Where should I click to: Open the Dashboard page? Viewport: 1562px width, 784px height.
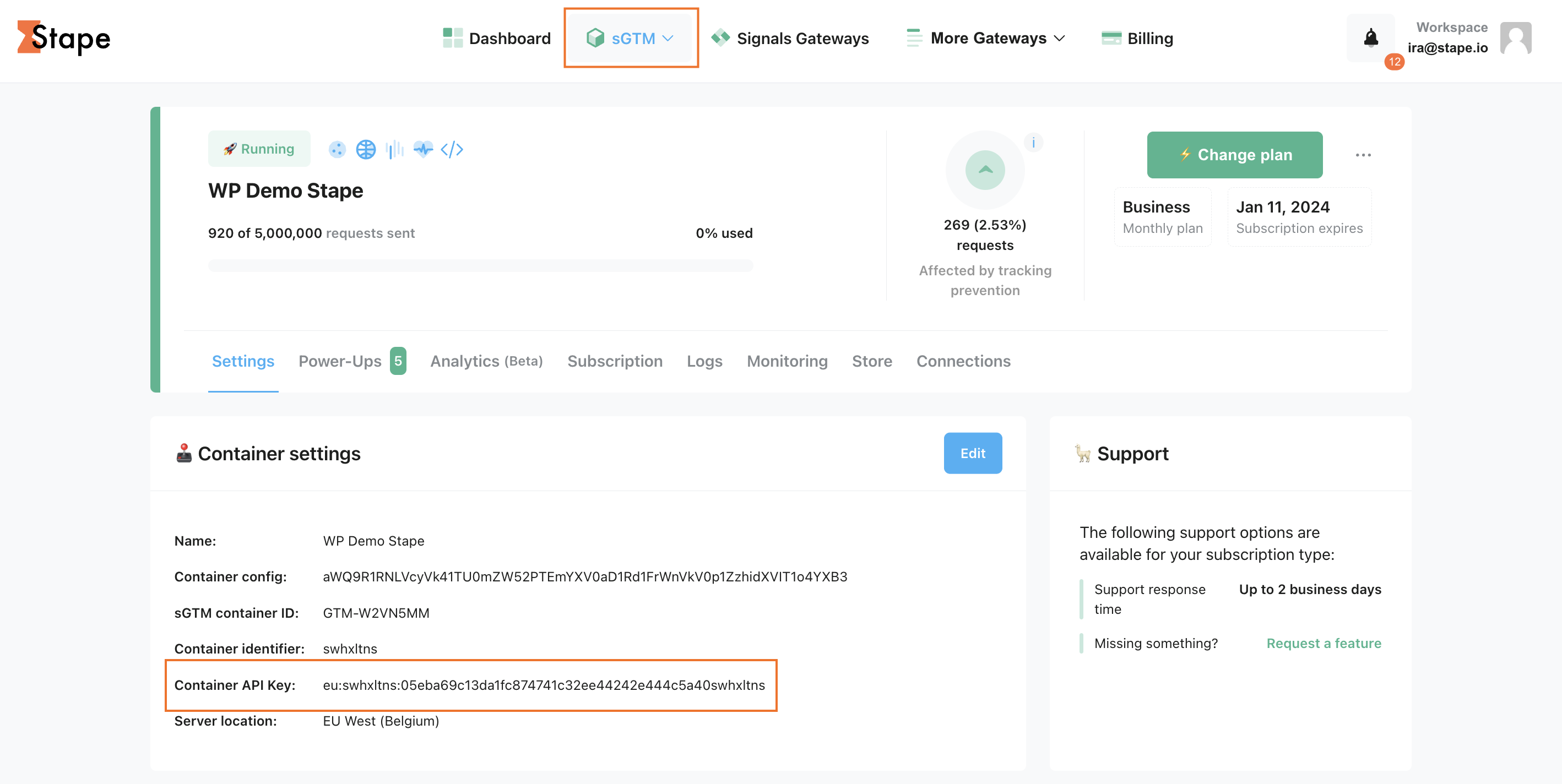click(497, 38)
